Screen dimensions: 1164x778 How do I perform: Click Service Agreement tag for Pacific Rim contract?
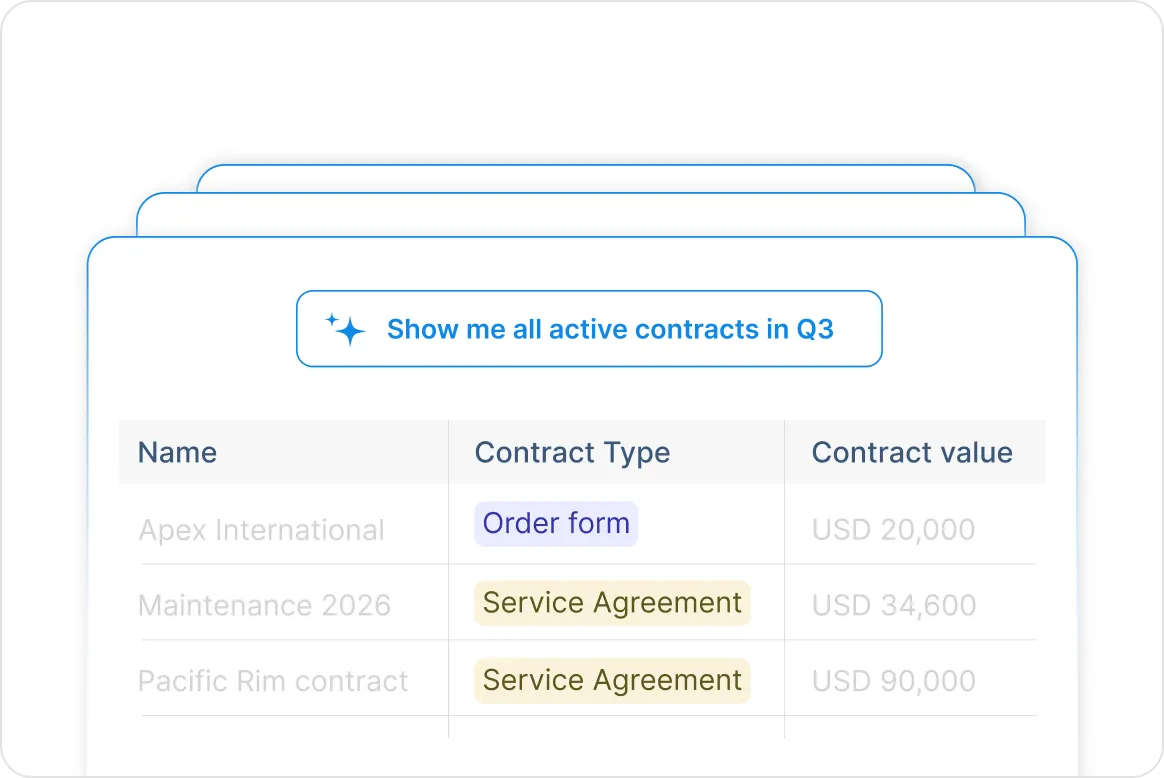tap(612, 680)
